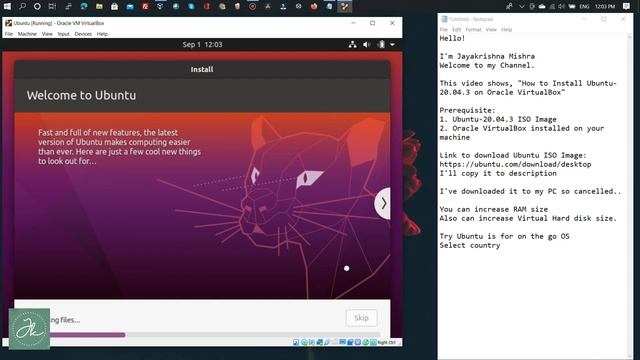Maximize the VirtualBox window
The width and height of the screenshot is (640, 360).
(x=372, y=23)
